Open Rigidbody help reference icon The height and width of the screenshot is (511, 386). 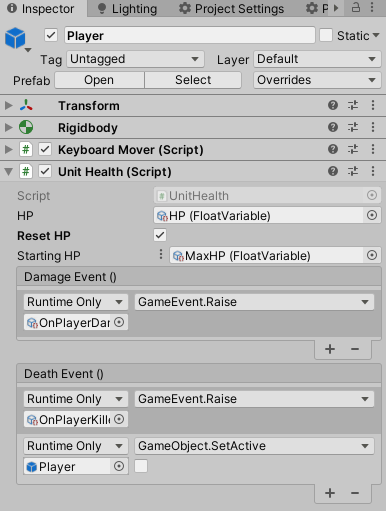pos(333,127)
